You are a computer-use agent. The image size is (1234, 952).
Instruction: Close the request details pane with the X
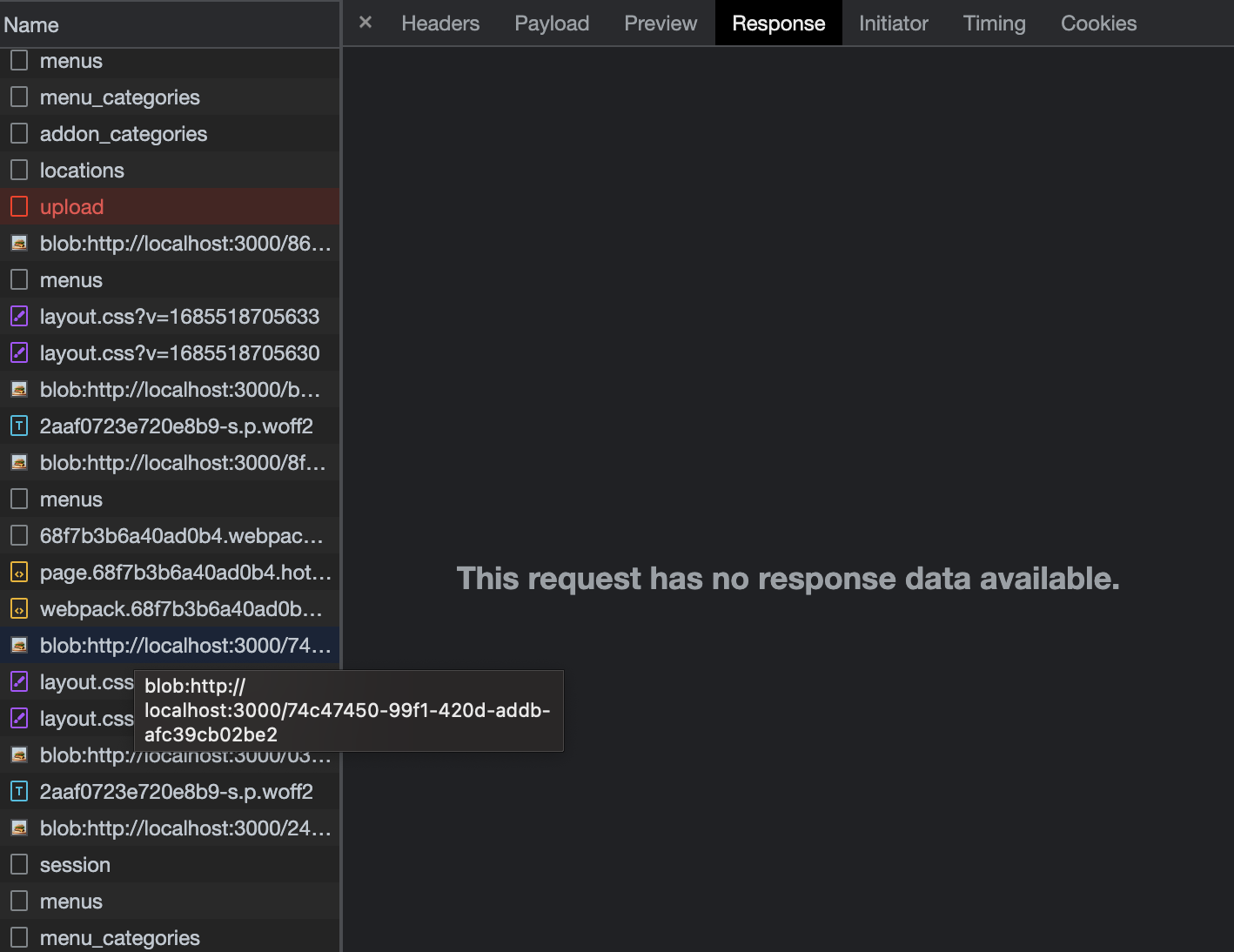[x=364, y=23]
